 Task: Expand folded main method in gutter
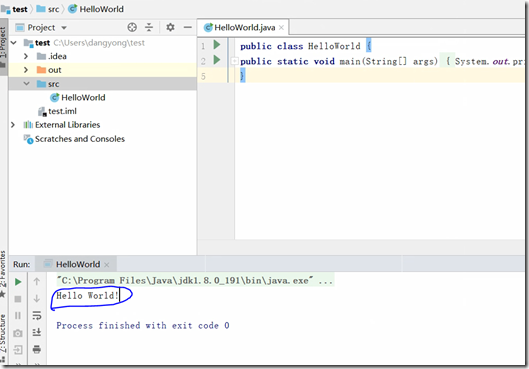coord(234,61)
